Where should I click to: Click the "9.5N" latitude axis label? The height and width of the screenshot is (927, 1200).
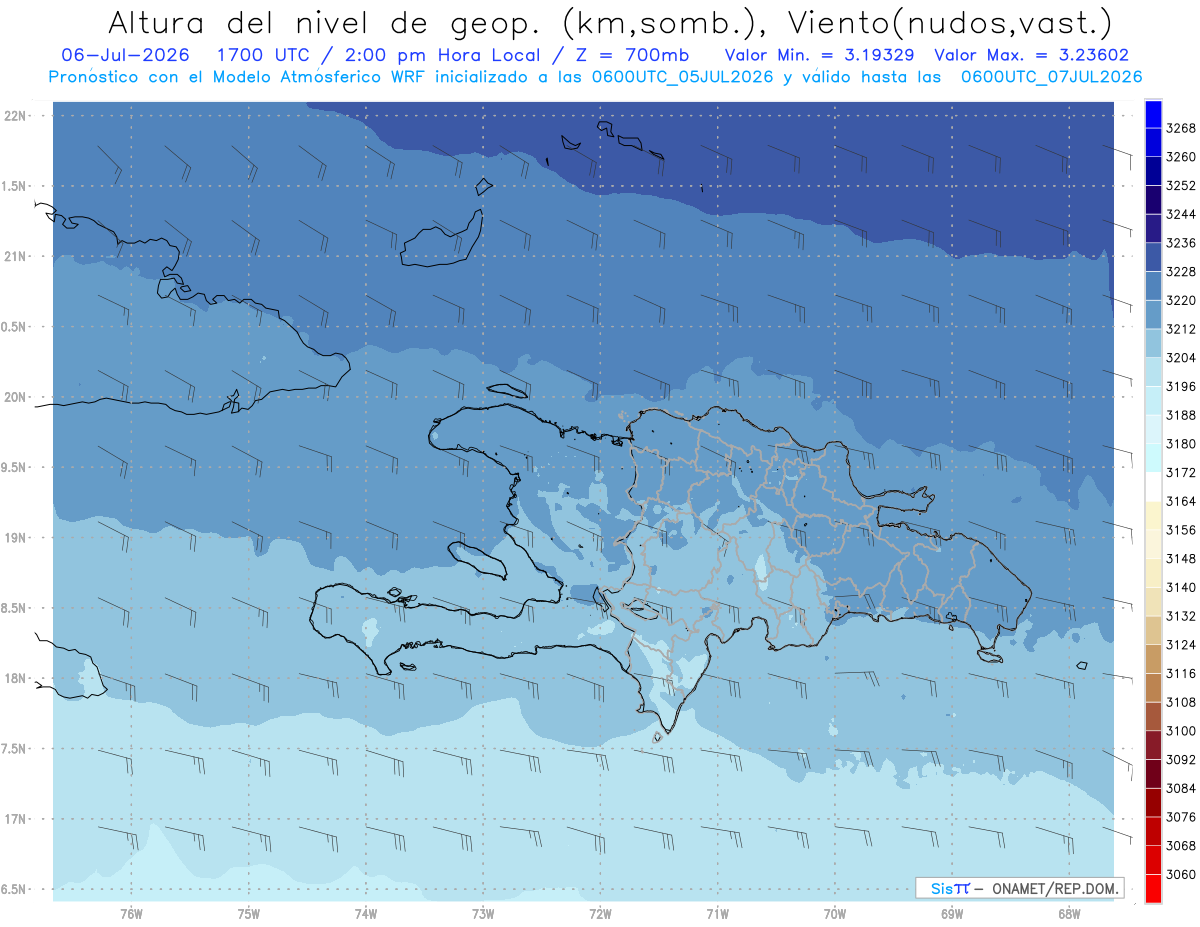point(15,467)
